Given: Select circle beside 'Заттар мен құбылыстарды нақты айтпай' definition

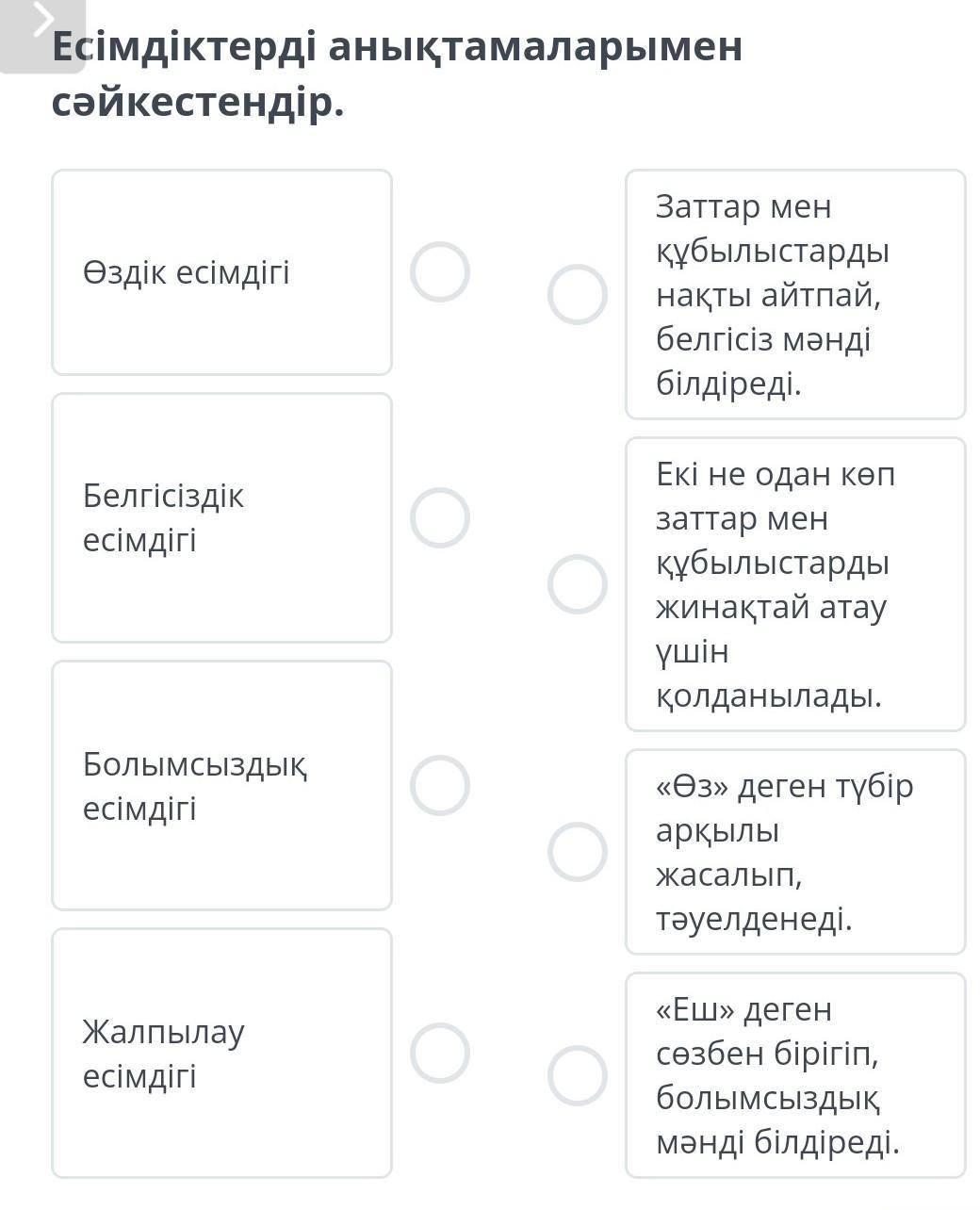Looking at the screenshot, I should click(x=578, y=294).
